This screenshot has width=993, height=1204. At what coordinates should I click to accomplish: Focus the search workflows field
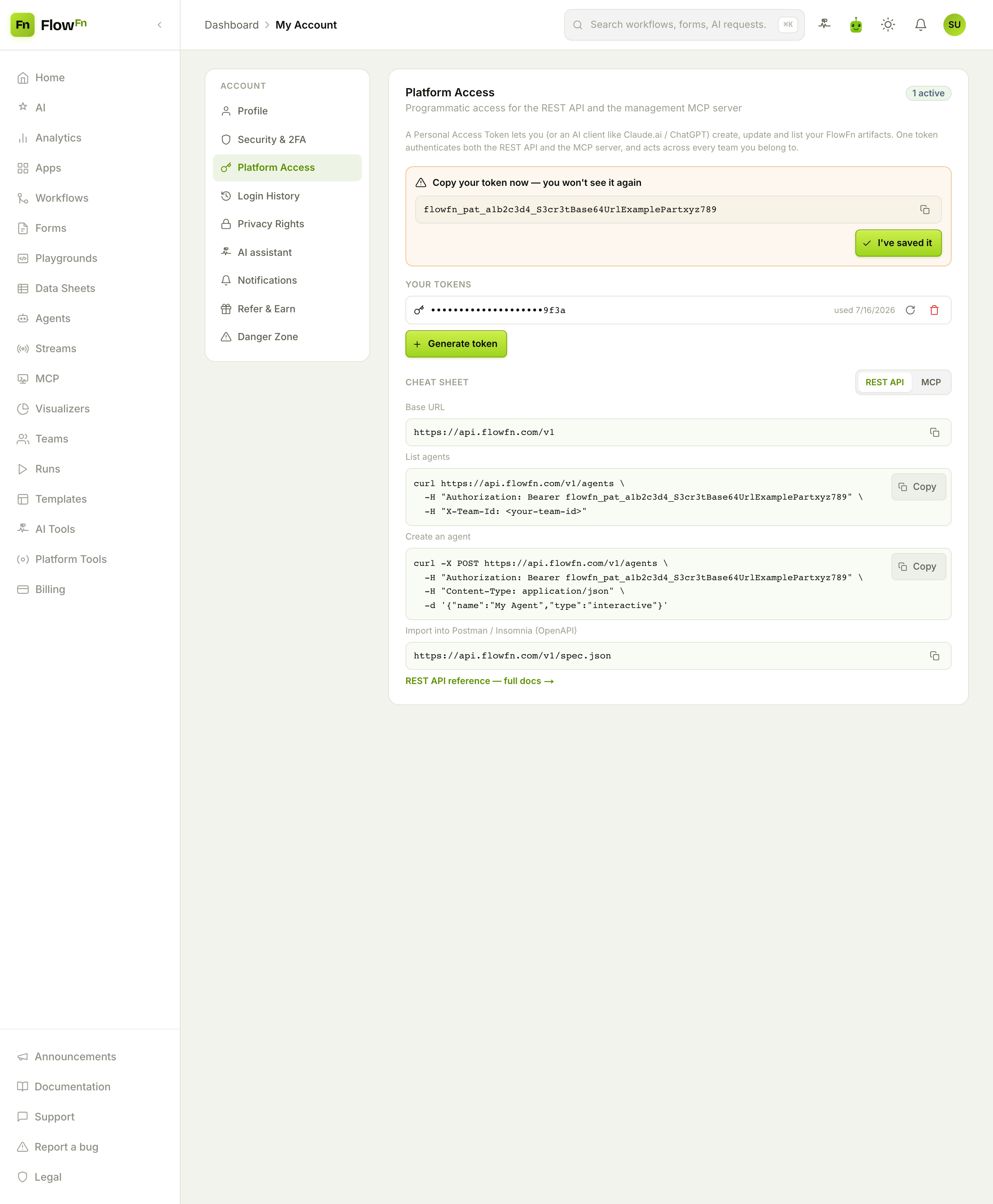click(684, 24)
